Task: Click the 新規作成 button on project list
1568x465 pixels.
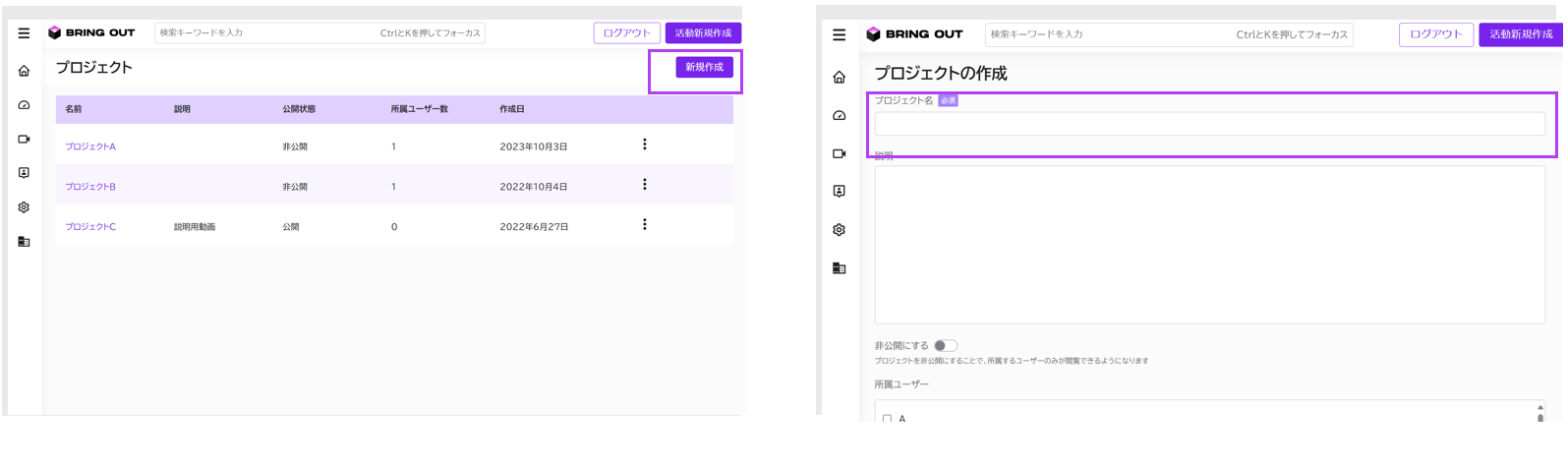Action: [704, 67]
